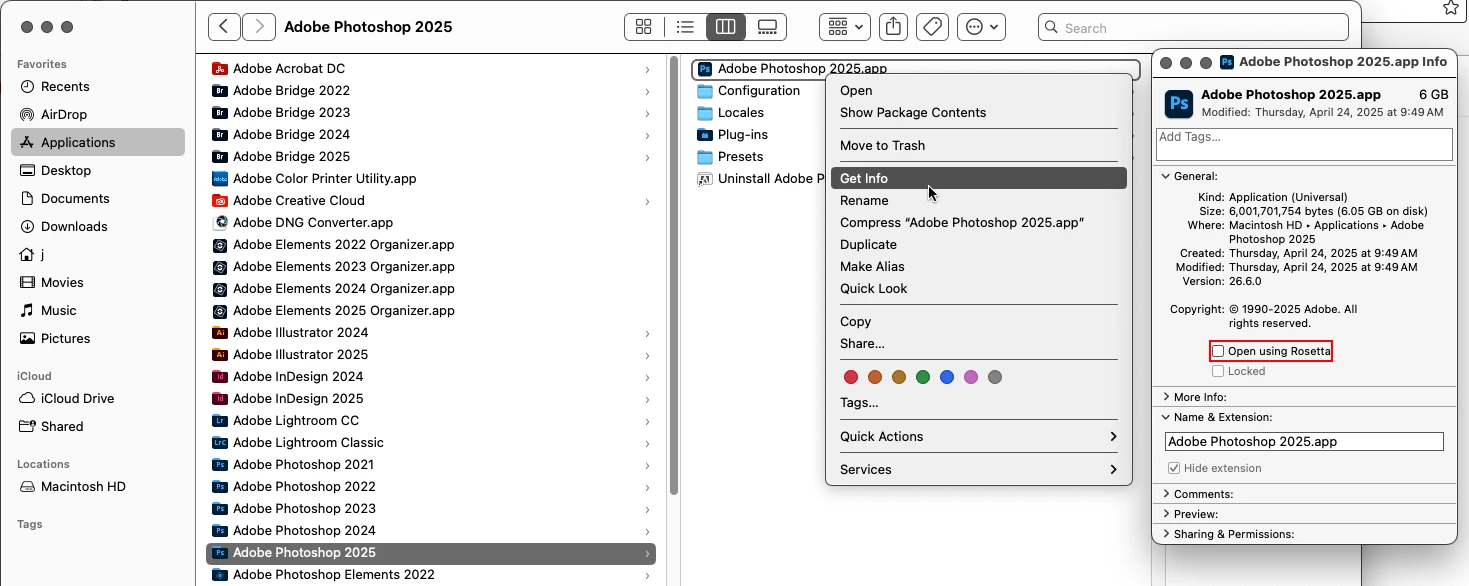The height and width of the screenshot is (586, 1469).
Task: Choose Get Info in context menu
Action: click(978, 178)
